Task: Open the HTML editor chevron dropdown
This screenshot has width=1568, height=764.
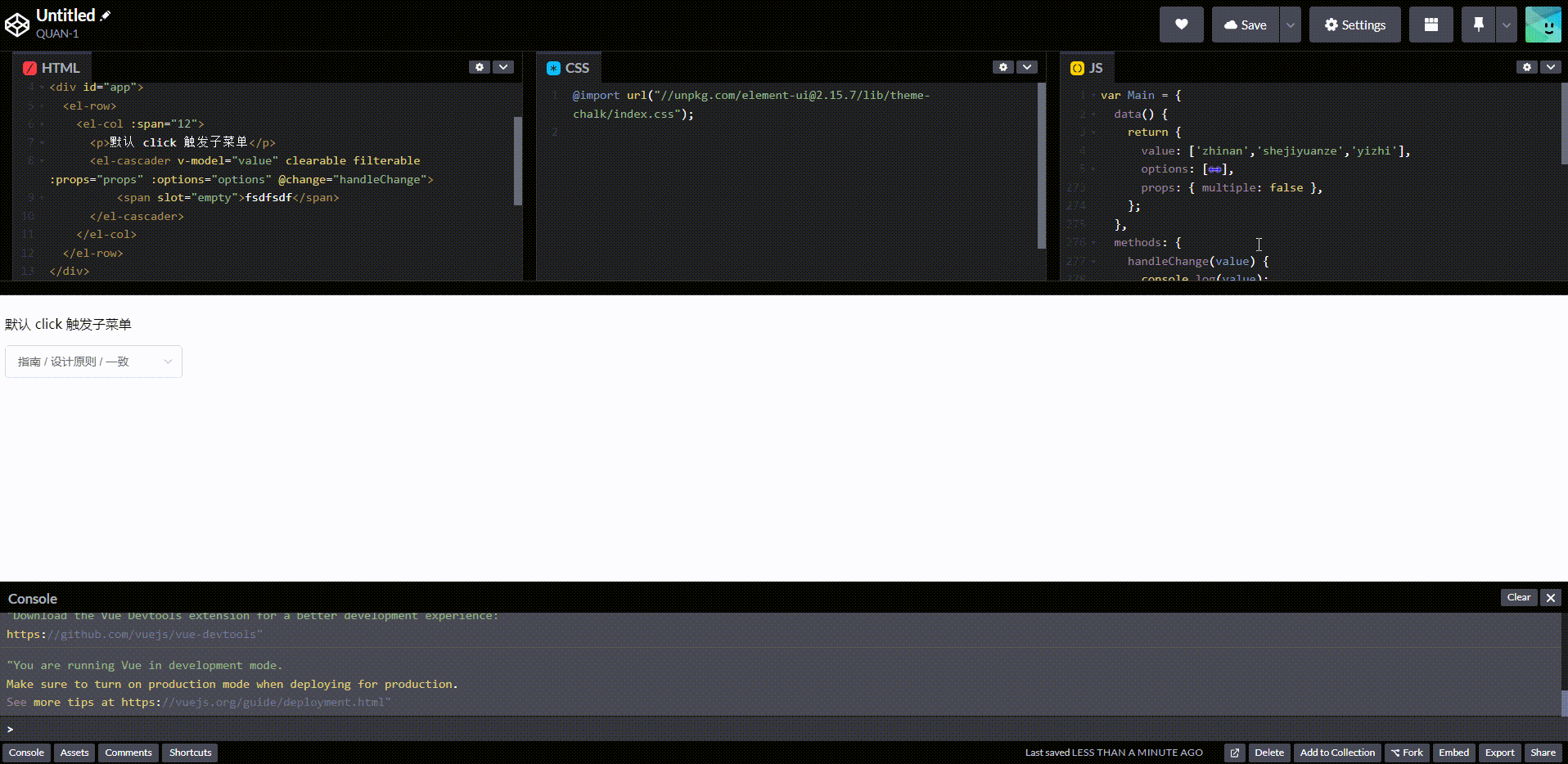Action: point(503,67)
